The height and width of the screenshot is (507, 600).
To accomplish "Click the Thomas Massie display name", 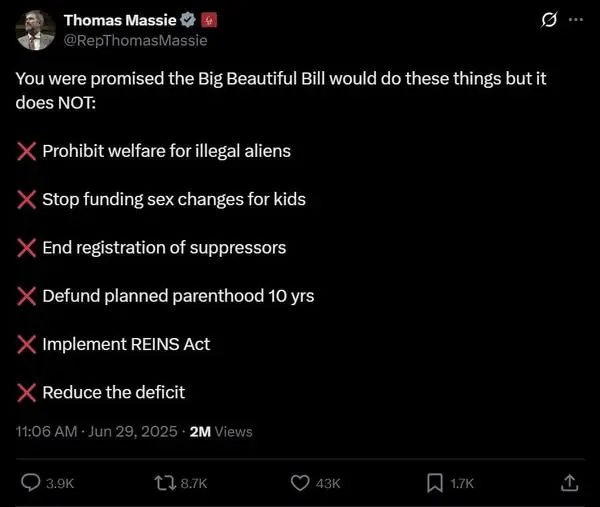I will pos(120,20).
